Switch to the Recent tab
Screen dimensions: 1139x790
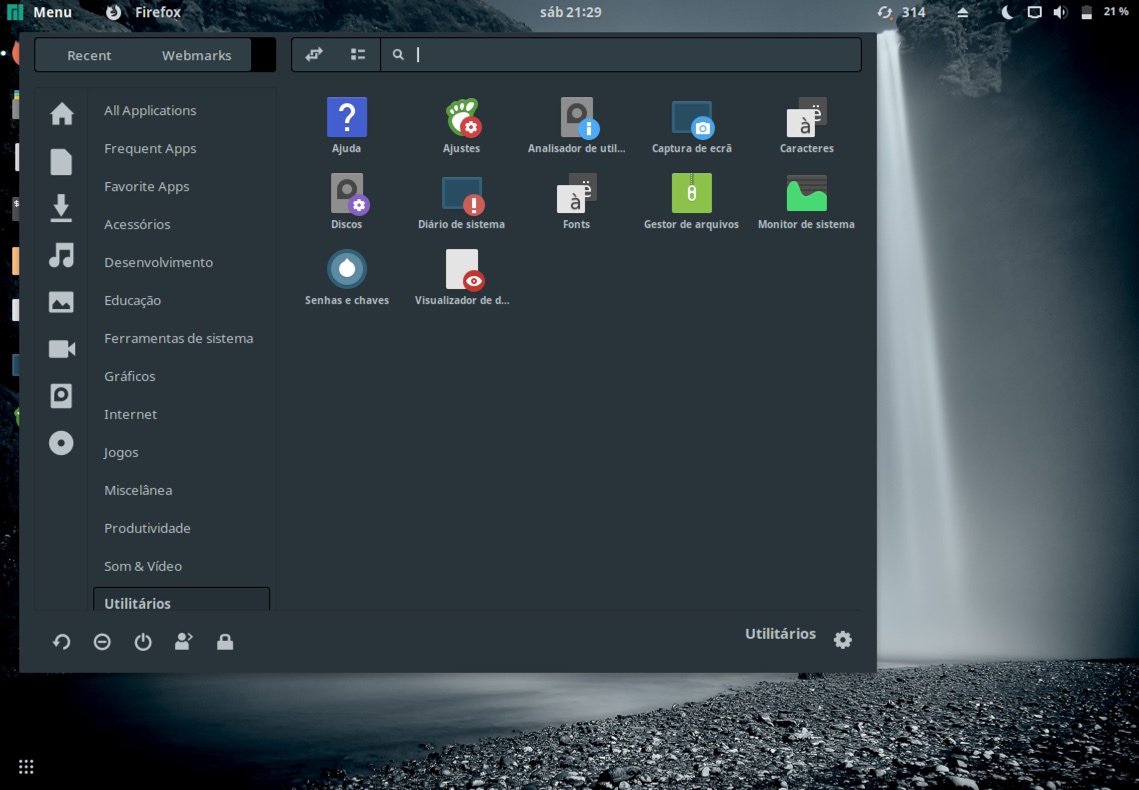coord(88,55)
